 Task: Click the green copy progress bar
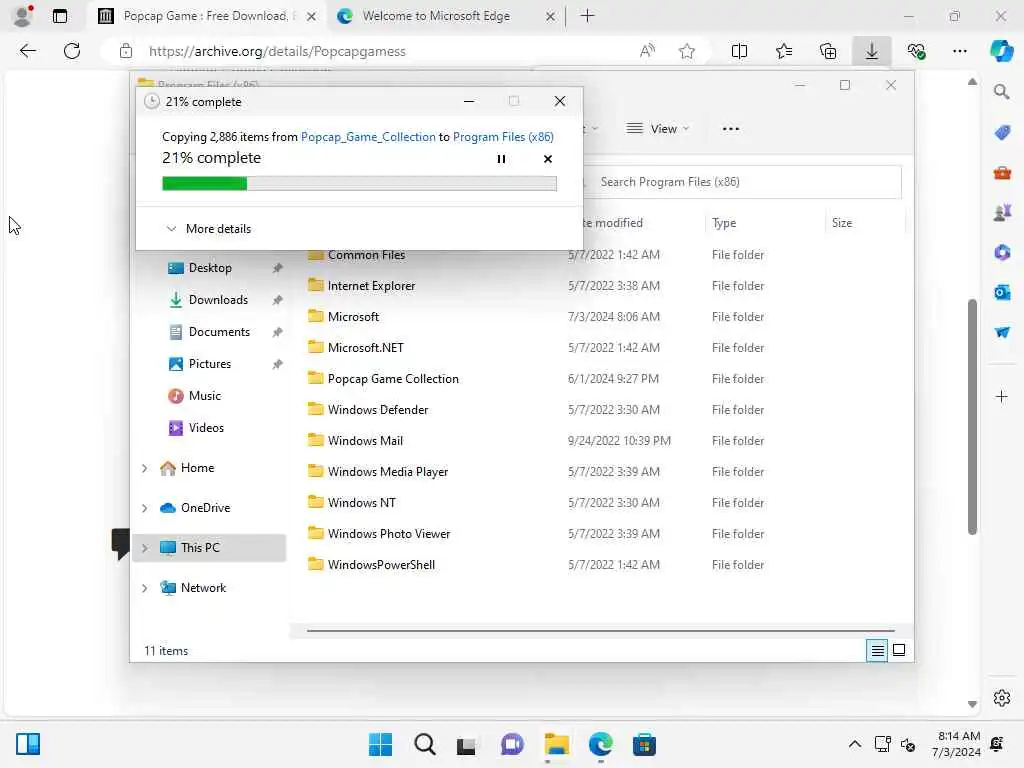pos(359,184)
